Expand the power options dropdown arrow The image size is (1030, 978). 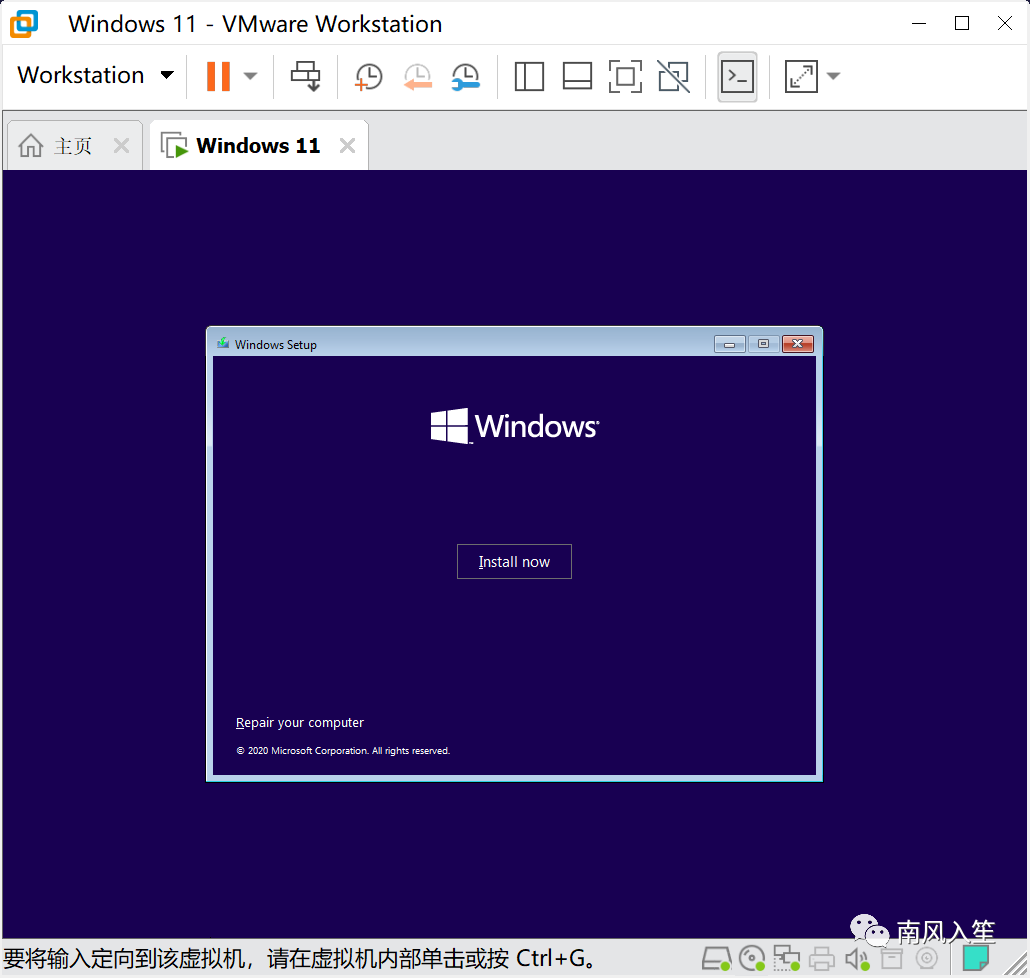[x=250, y=76]
